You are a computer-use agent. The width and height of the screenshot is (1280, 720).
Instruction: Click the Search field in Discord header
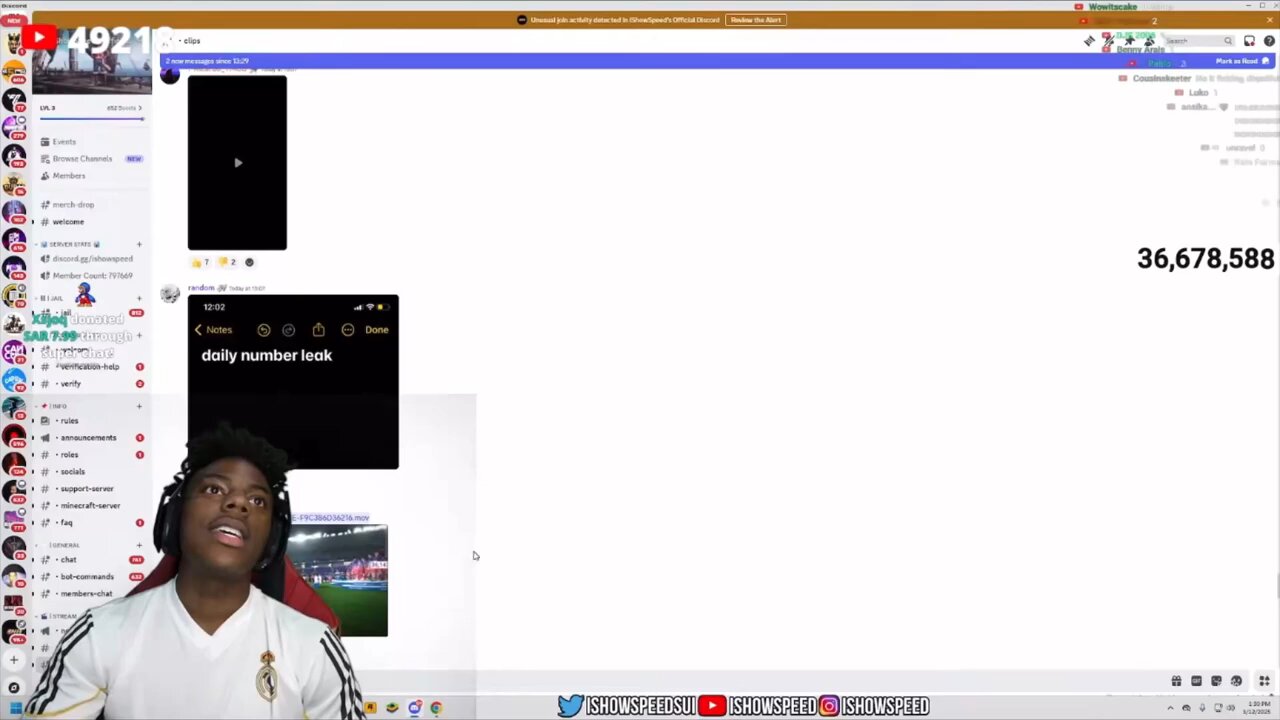tap(1199, 41)
